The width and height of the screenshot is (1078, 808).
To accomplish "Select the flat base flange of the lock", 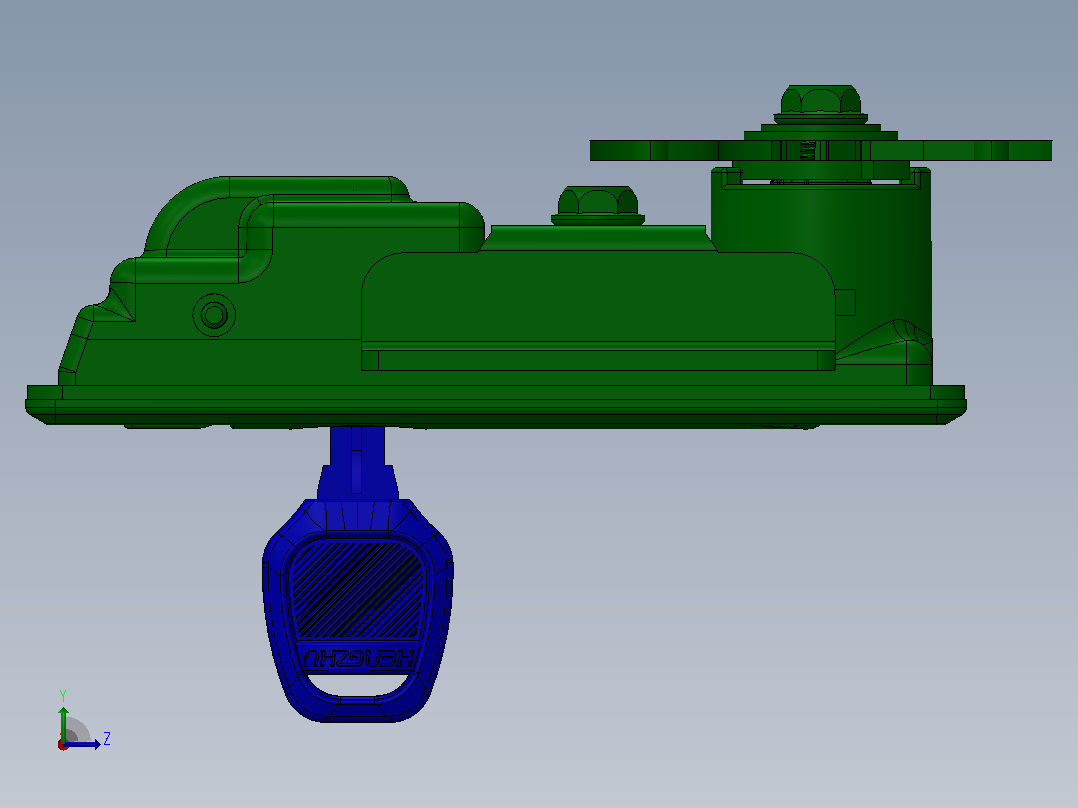I will (496, 405).
